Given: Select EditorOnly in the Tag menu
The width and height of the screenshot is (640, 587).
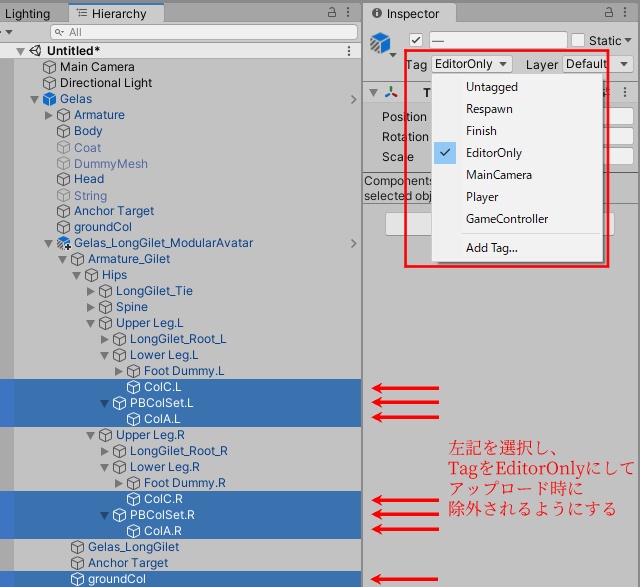Looking at the screenshot, I should [x=517, y=153].
